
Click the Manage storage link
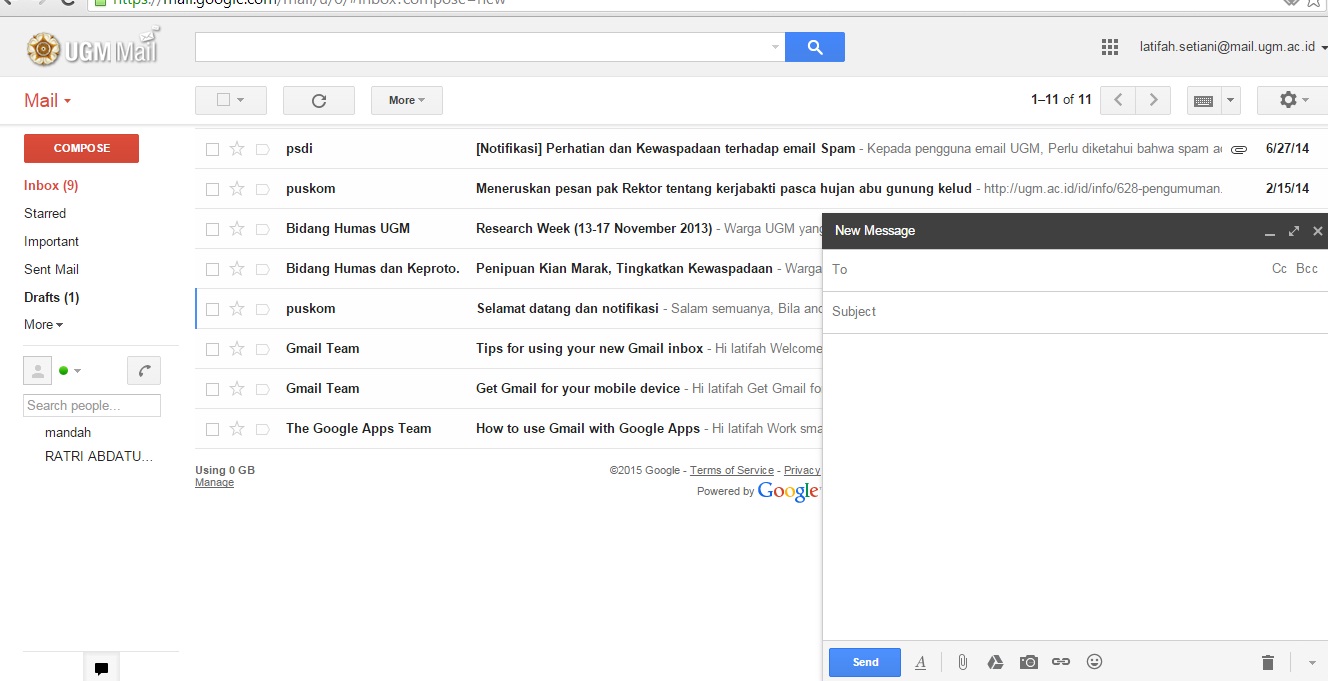[x=214, y=482]
